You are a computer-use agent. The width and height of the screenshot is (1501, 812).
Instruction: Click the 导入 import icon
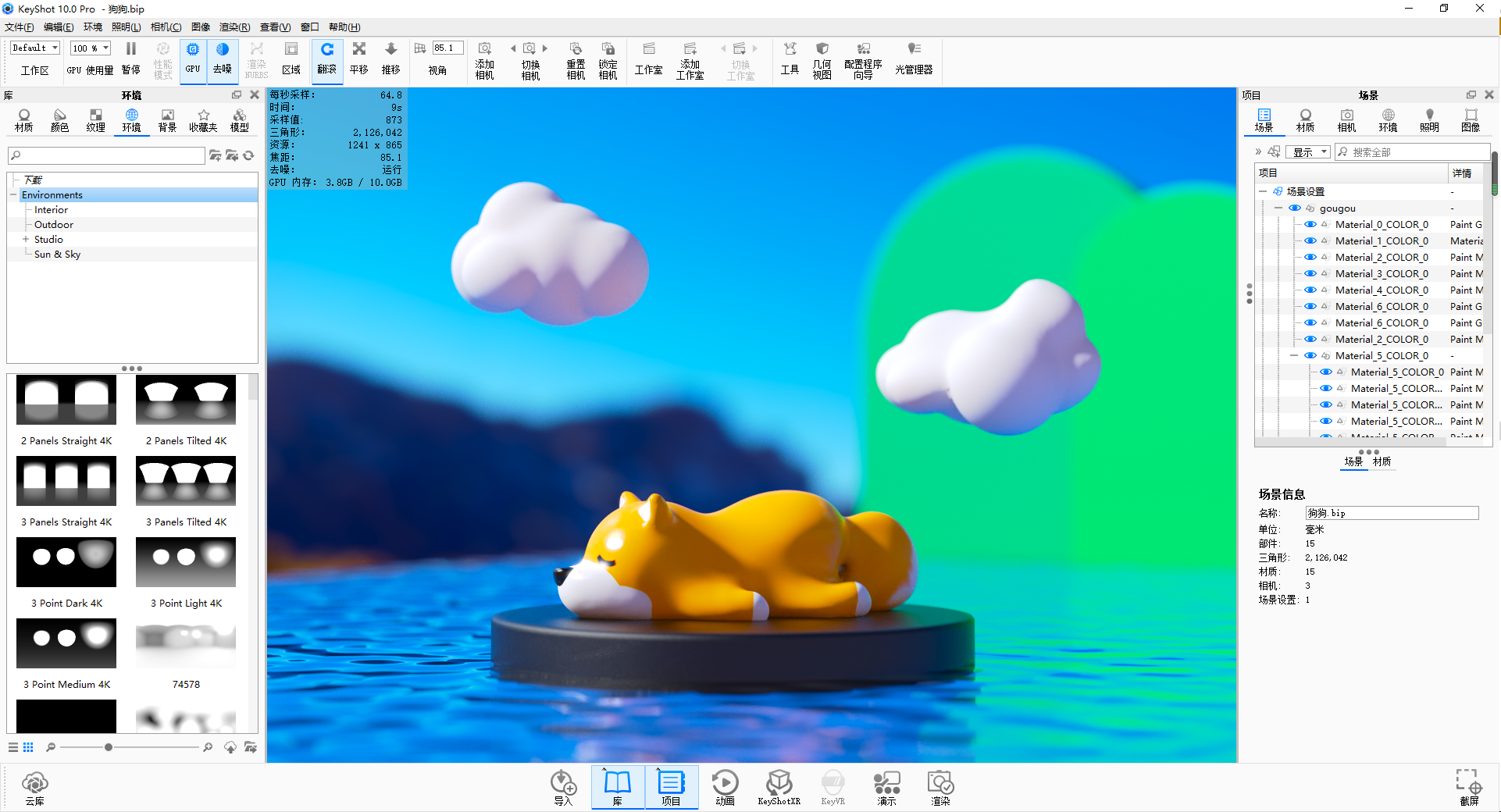click(x=563, y=786)
